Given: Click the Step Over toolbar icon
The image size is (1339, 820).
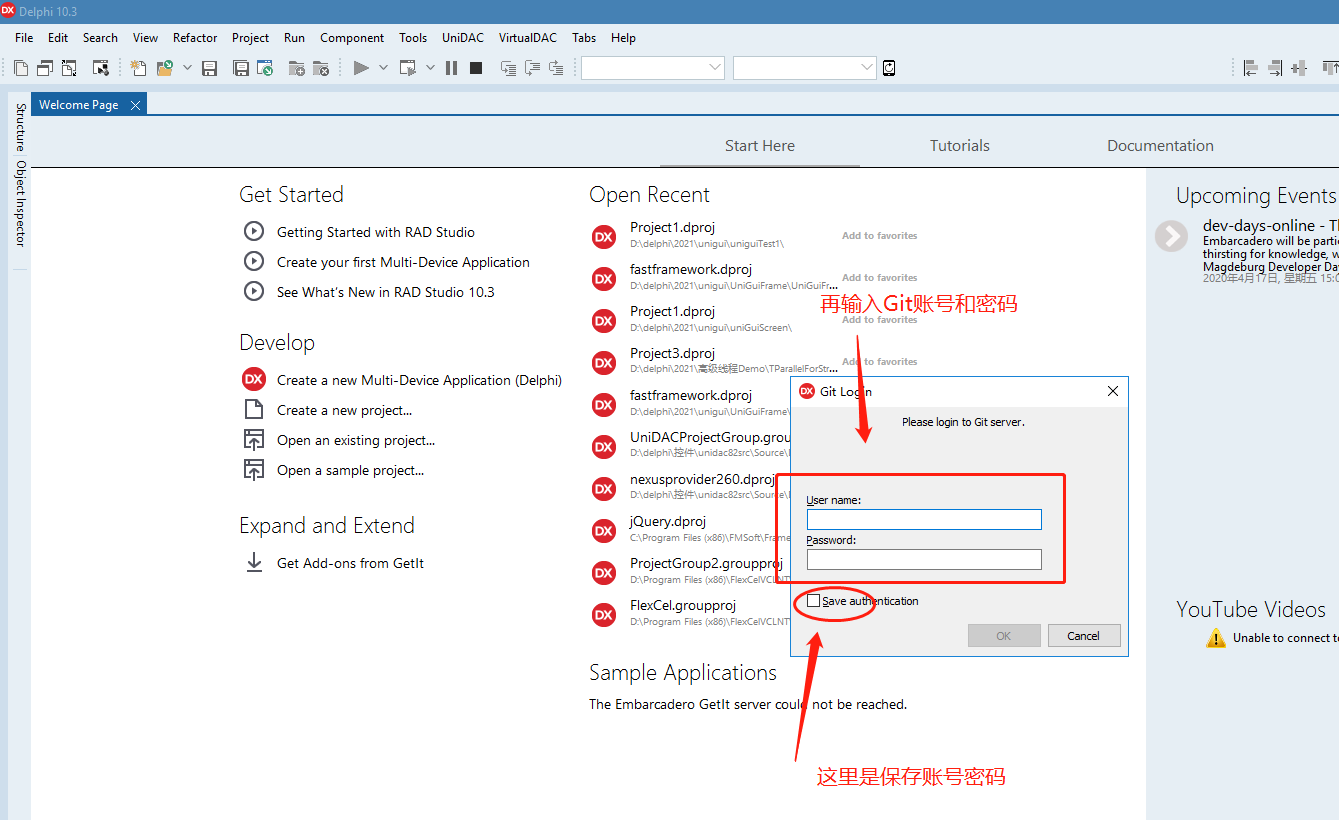Looking at the screenshot, I should (532, 68).
